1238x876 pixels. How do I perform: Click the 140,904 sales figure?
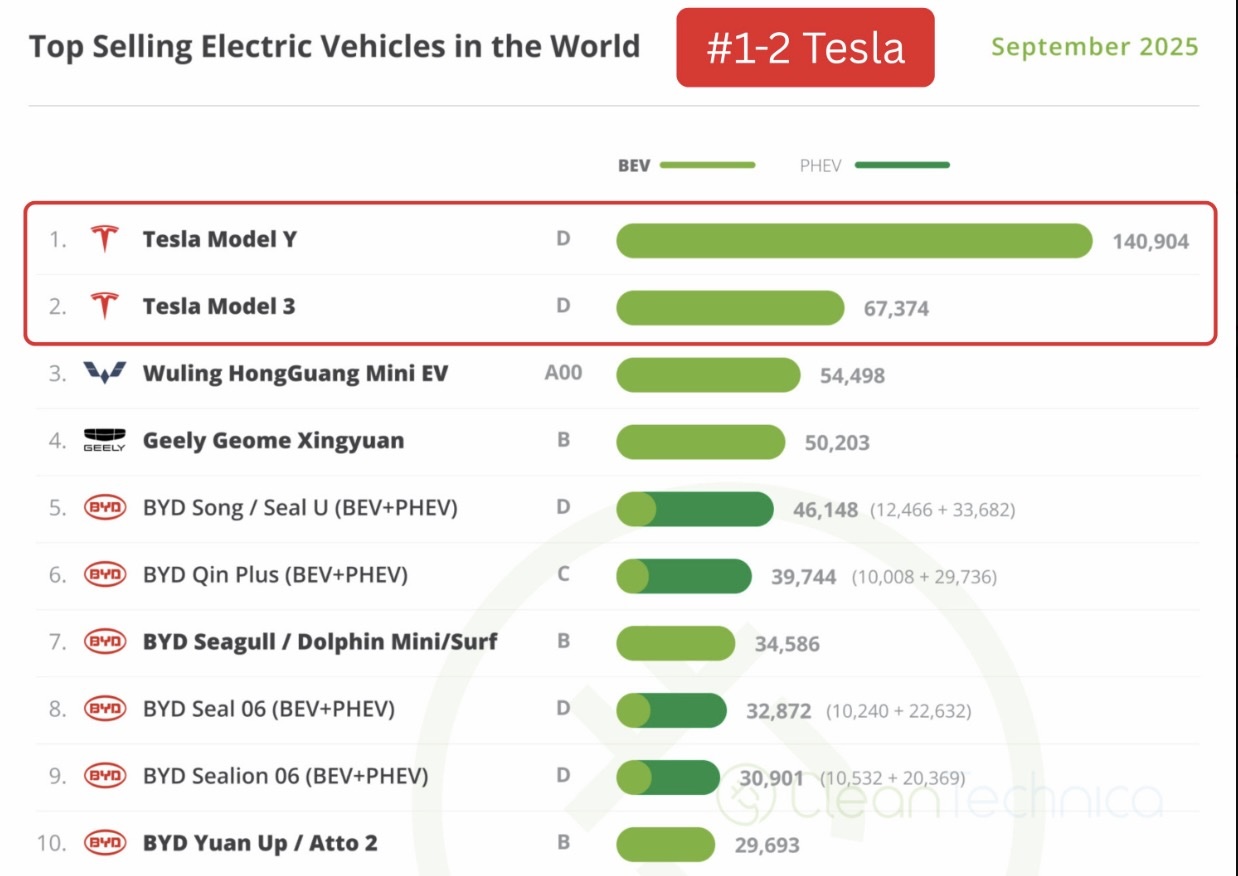click(x=1150, y=241)
